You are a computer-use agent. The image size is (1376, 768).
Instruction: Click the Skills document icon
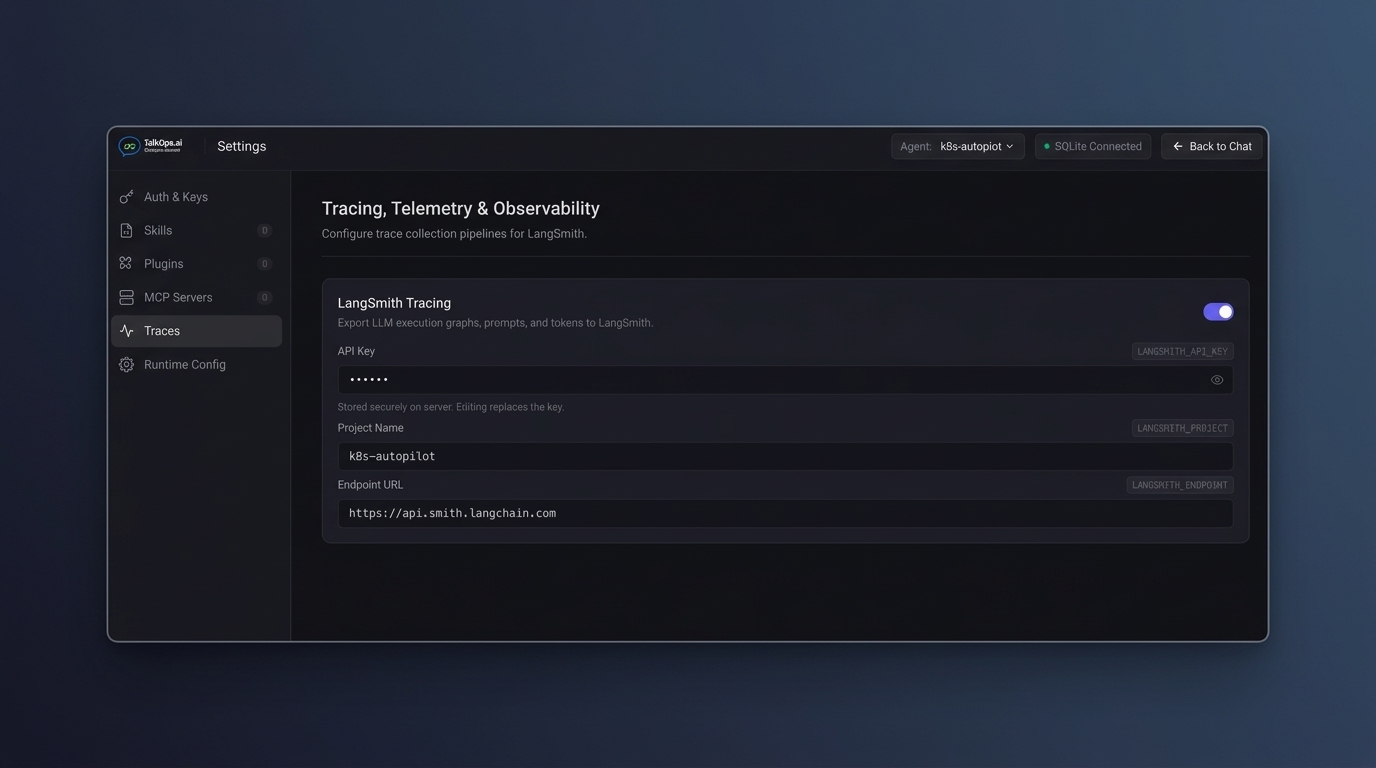pyautogui.click(x=126, y=230)
